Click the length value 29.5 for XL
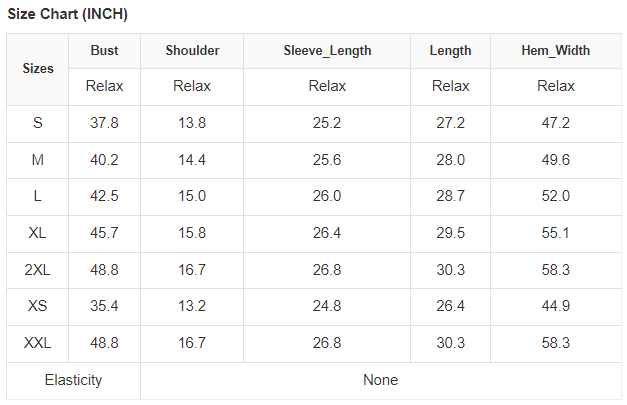Screen dimensions: 627x405 click(x=450, y=233)
